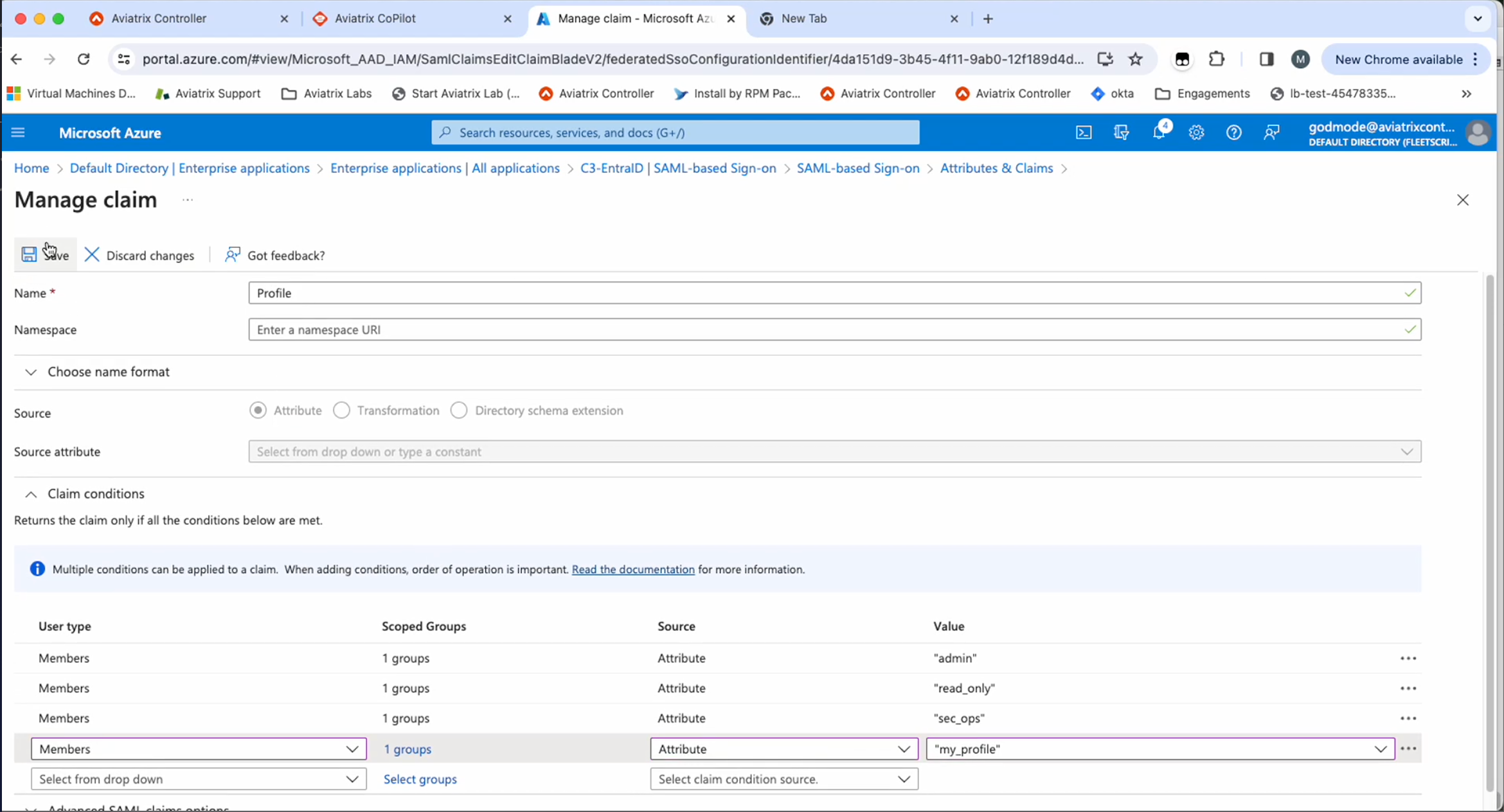Image resolution: width=1504 pixels, height=812 pixels.
Task: Click the info icon in the conditions banner
Action: pyautogui.click(x=37, y=569)
